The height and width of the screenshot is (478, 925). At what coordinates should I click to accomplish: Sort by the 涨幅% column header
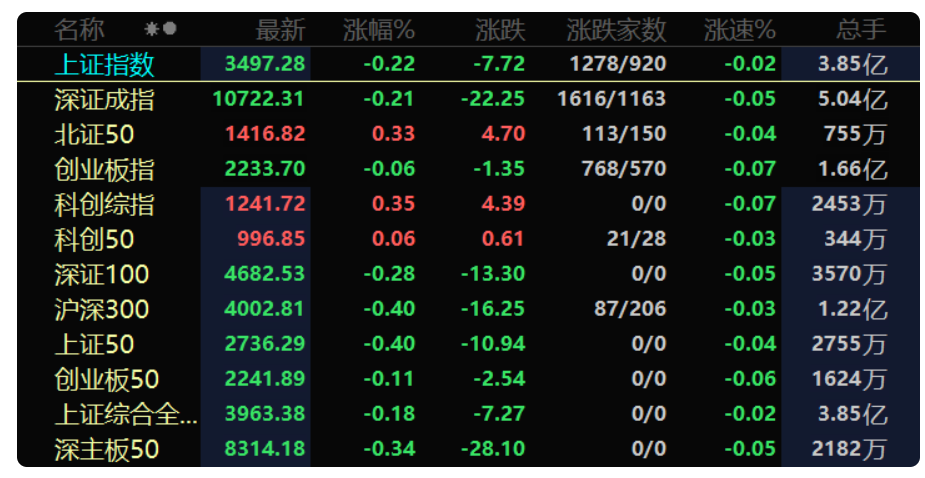[x=379, y=30]
